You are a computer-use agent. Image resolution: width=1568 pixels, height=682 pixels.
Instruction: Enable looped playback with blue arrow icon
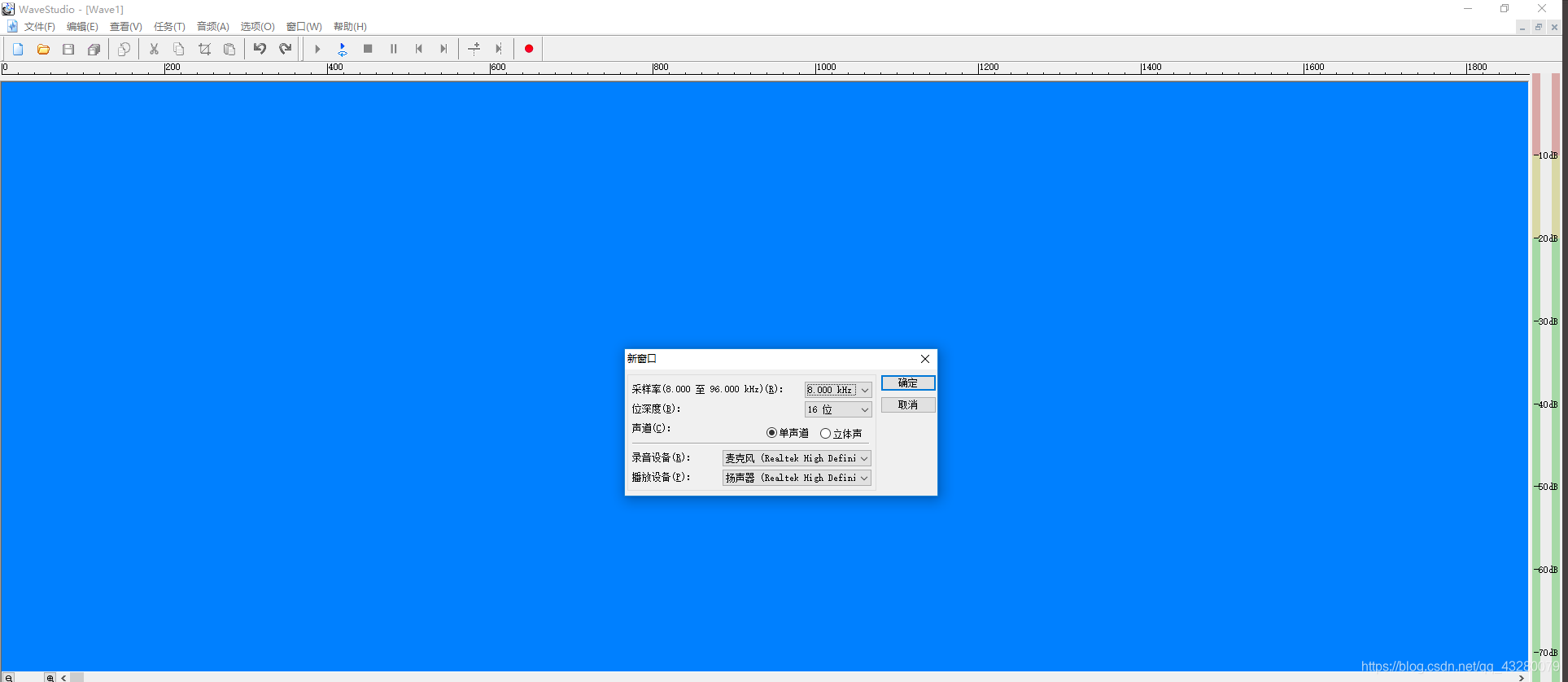343,49
